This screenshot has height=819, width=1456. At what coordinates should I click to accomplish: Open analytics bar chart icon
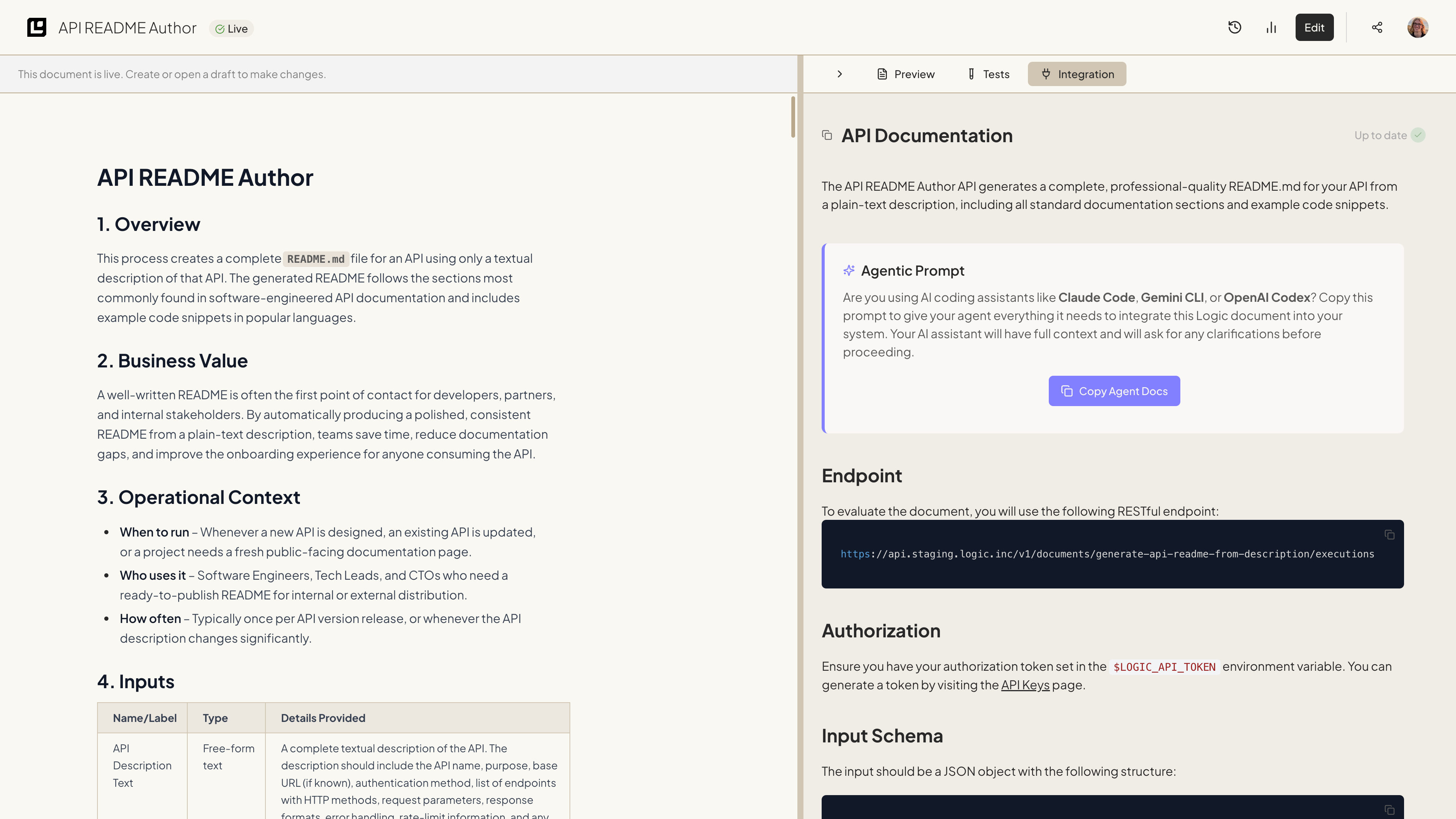click(x=1271, y=28)
